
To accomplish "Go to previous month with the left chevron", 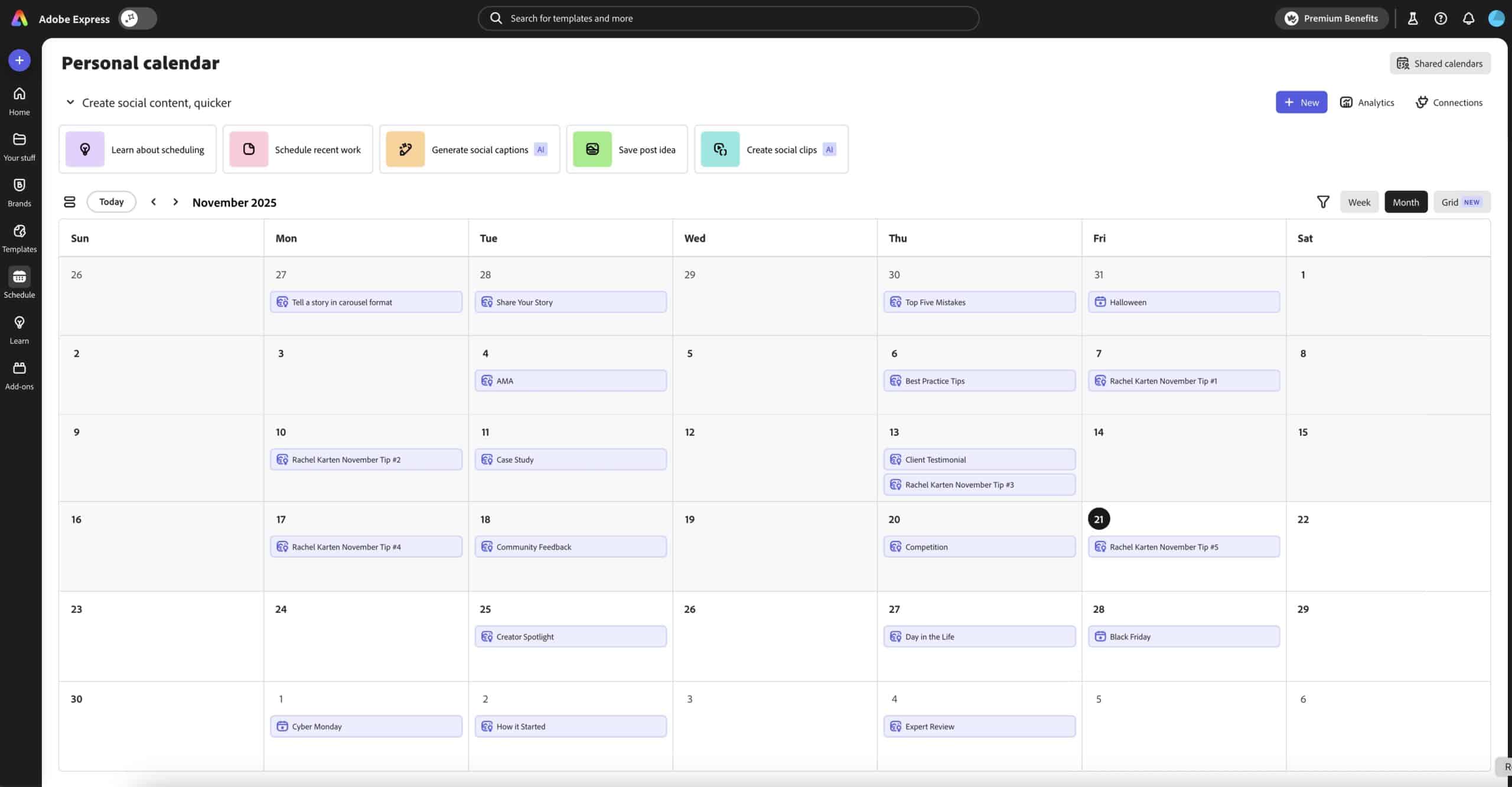I will (x=153, y=201).
